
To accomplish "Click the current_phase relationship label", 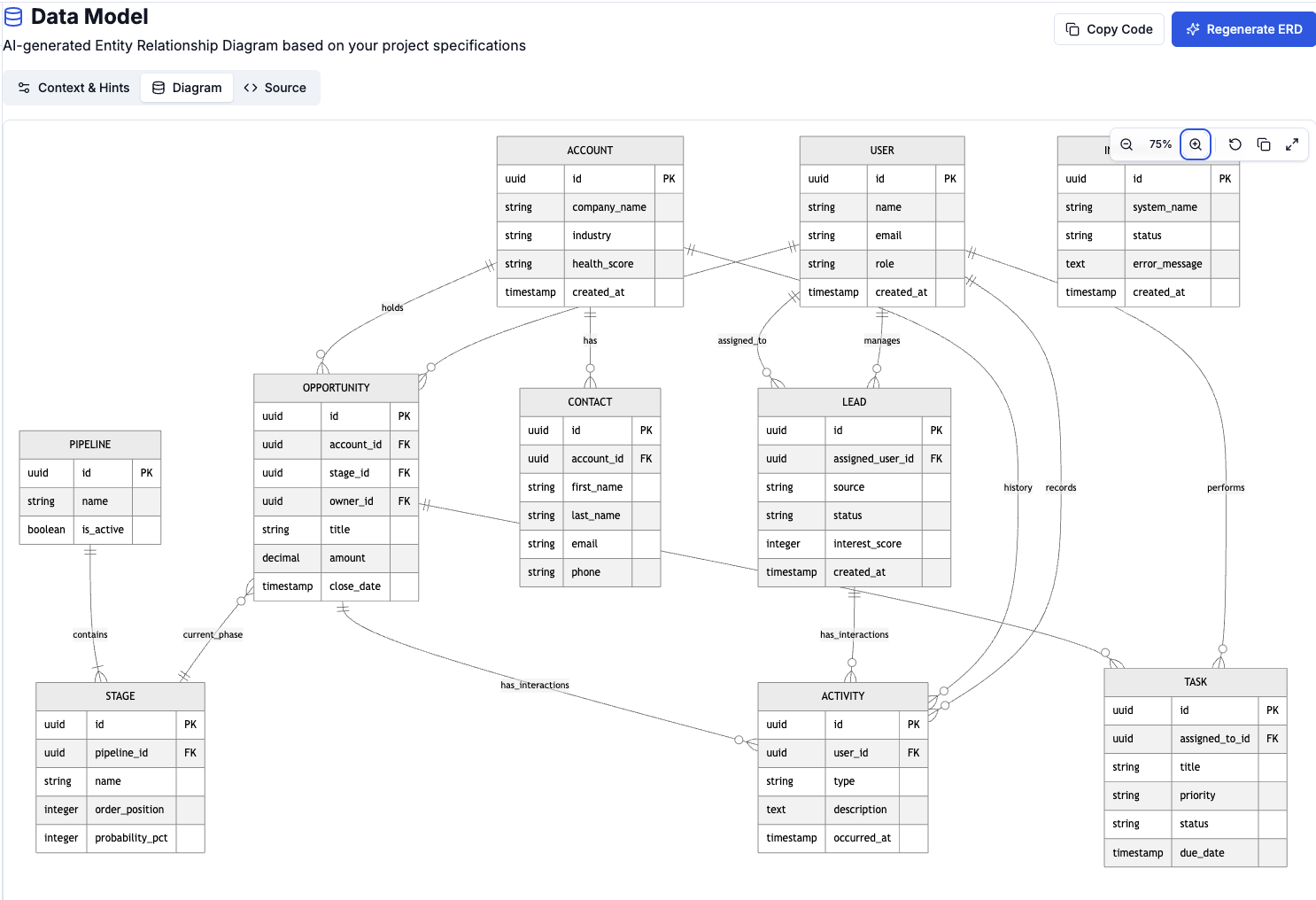I will pos(213,635).
